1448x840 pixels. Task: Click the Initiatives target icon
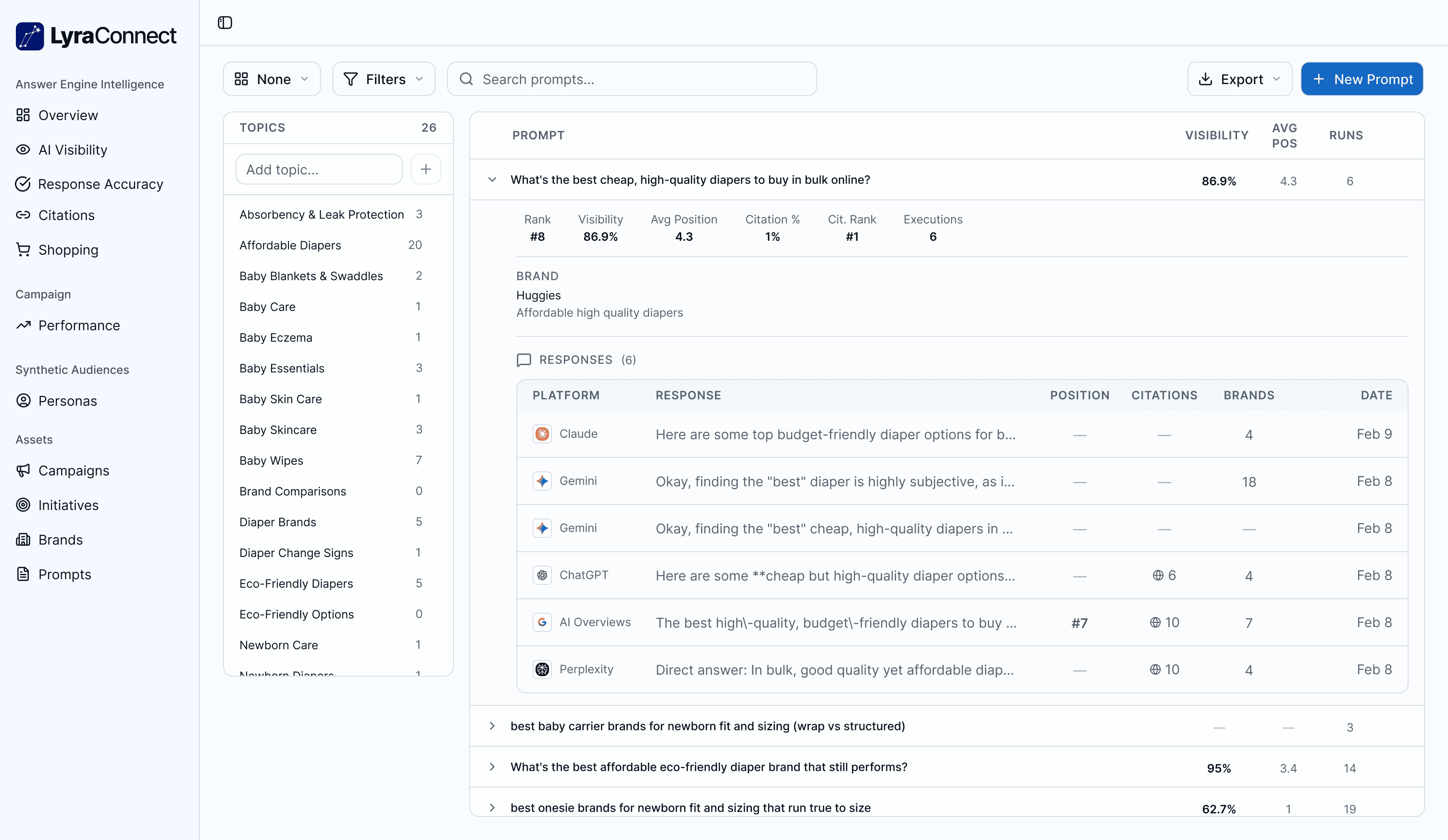[x=23, y=505]
